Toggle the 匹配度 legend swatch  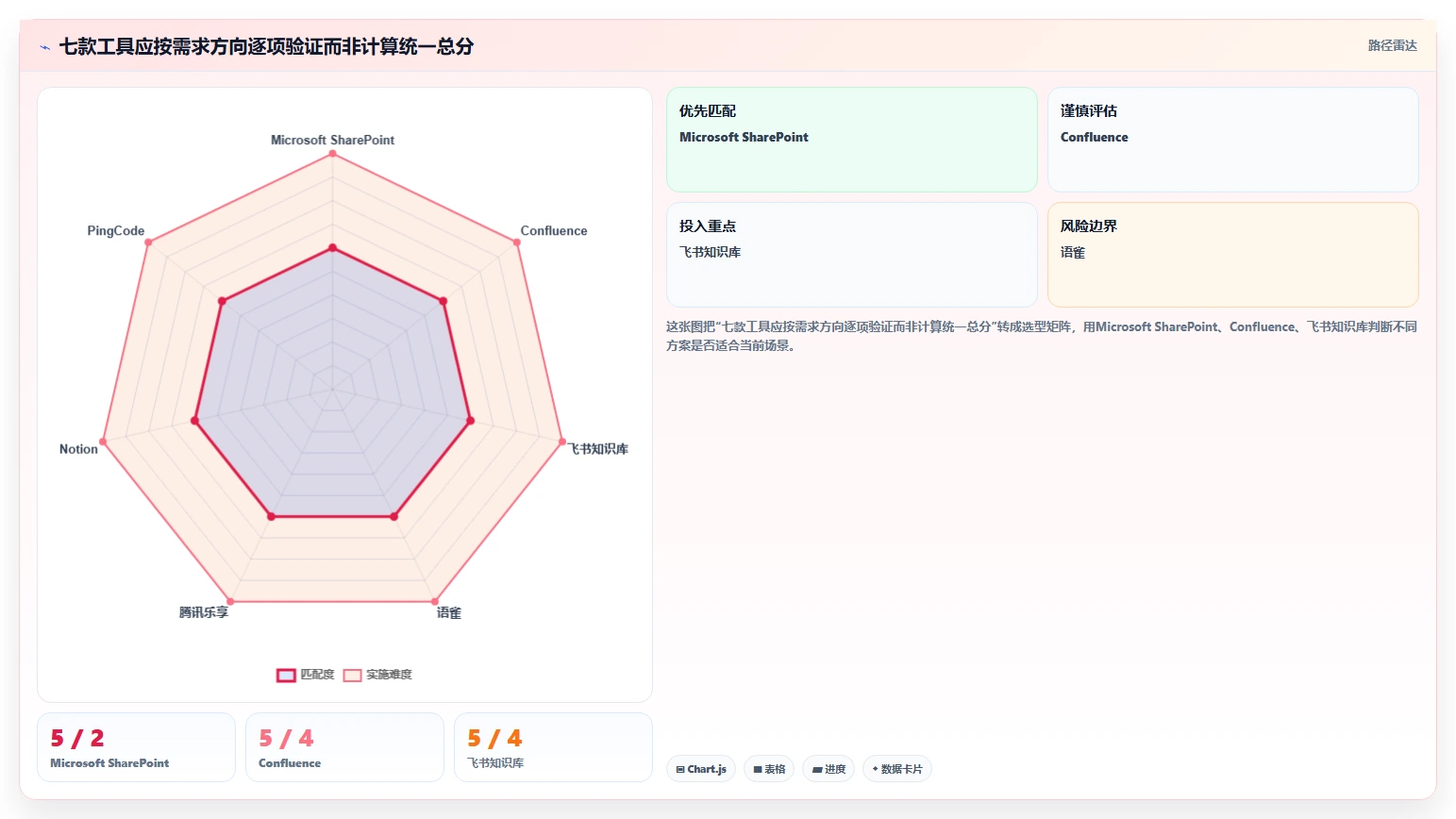coord(286,675)
